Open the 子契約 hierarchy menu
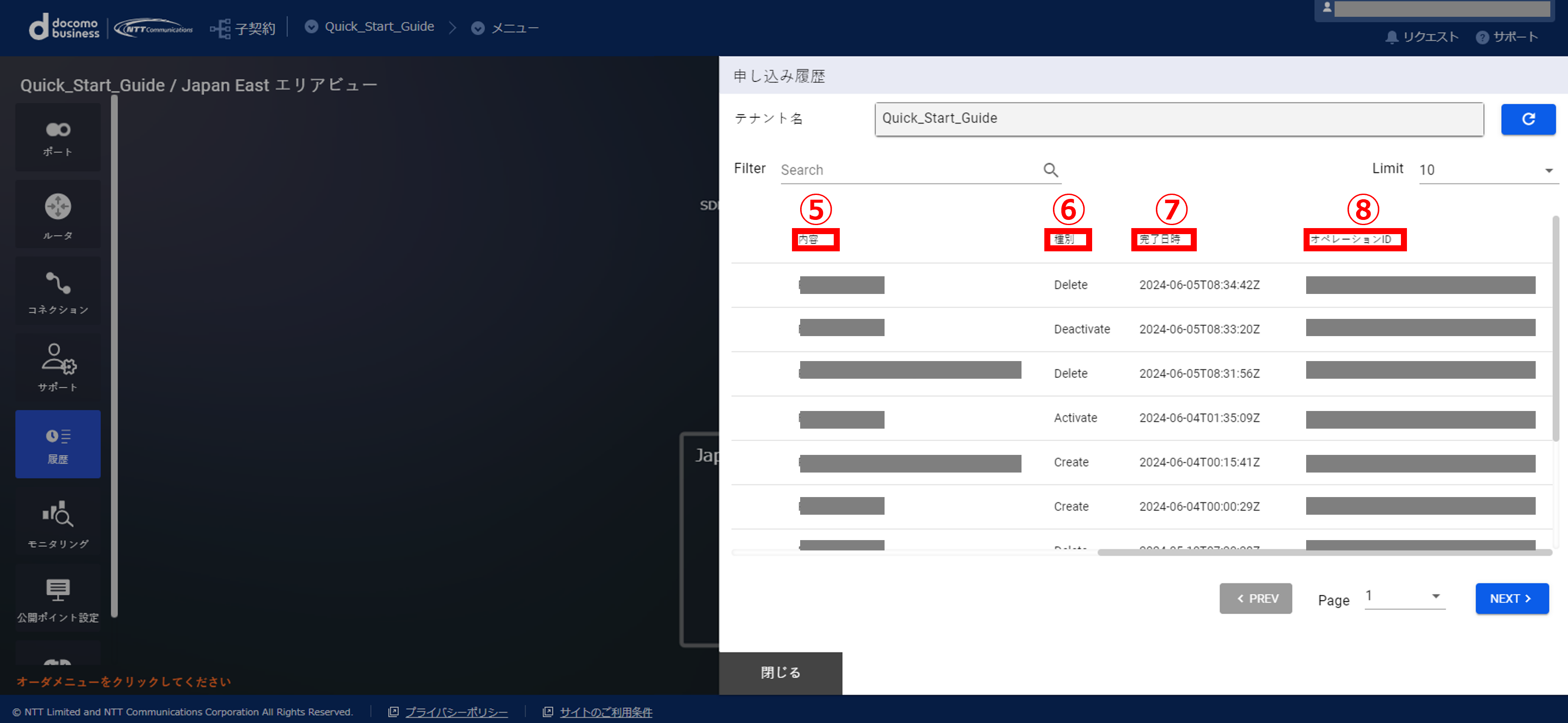1568x723 pixels. (x=242, y=28)
